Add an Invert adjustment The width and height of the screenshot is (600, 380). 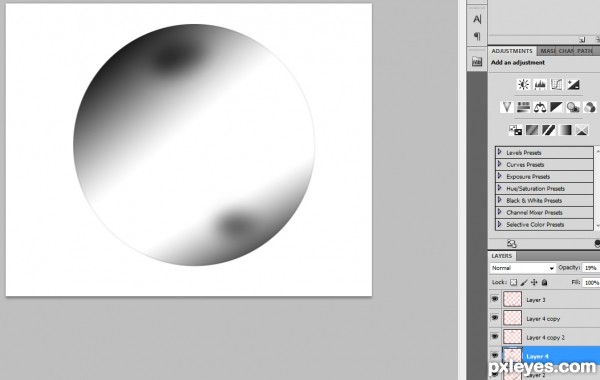coord(515,130)
